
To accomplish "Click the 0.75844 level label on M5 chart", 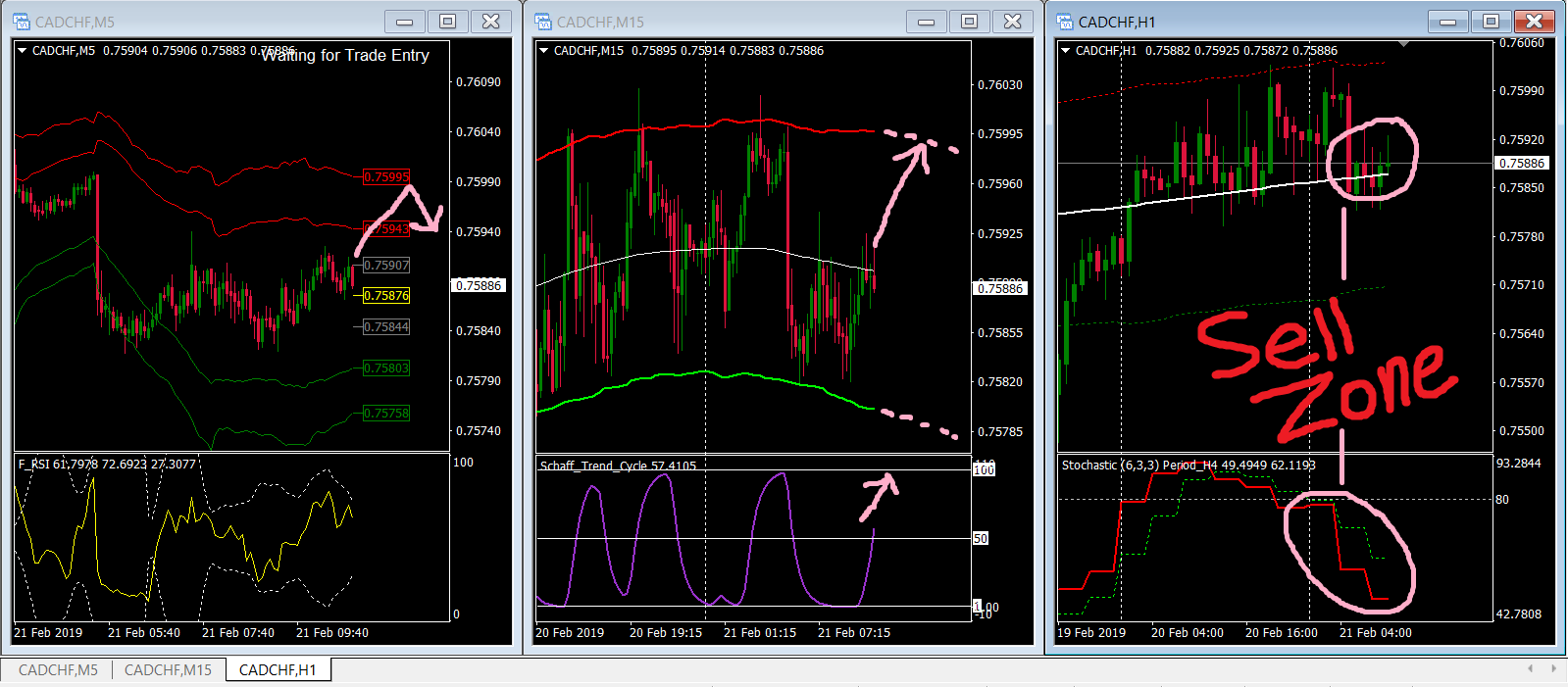I will (x=386, y=327).
